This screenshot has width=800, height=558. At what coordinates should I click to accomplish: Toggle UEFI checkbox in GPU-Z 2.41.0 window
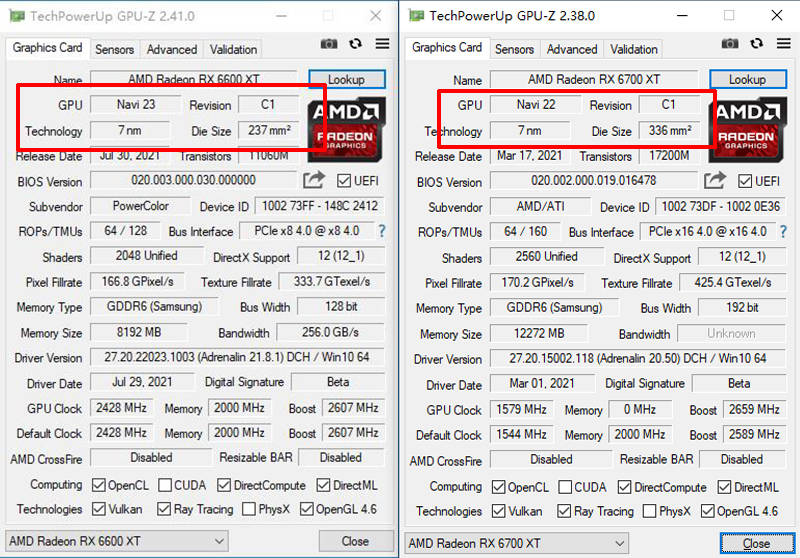[344, 181]
